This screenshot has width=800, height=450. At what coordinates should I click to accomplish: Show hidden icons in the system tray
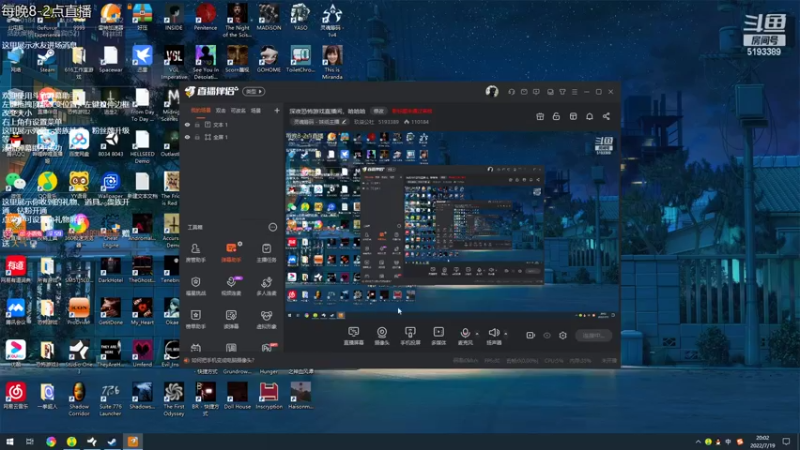pos(698,441)
